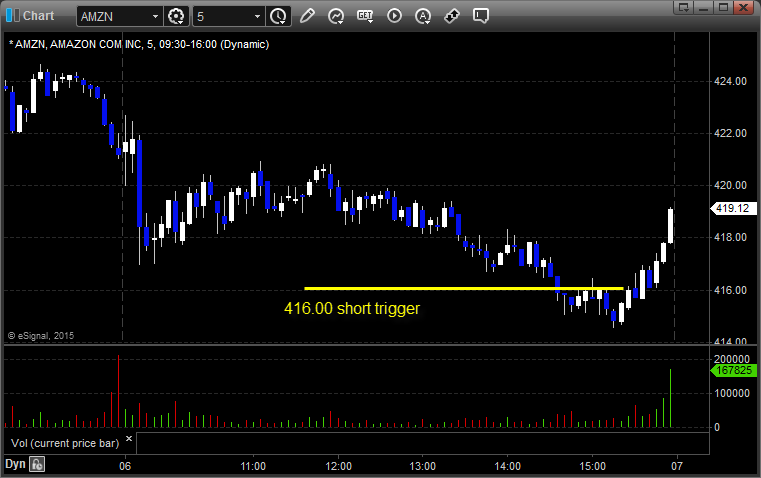
Task: Click the 06 date axis label
Action: point(125,466)
